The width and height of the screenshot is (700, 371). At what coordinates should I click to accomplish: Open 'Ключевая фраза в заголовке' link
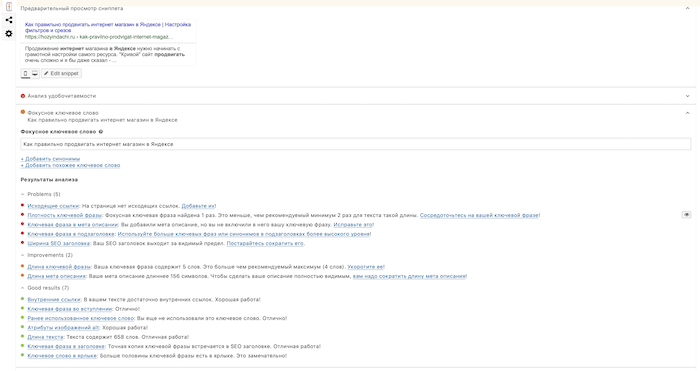pos(66,346)
